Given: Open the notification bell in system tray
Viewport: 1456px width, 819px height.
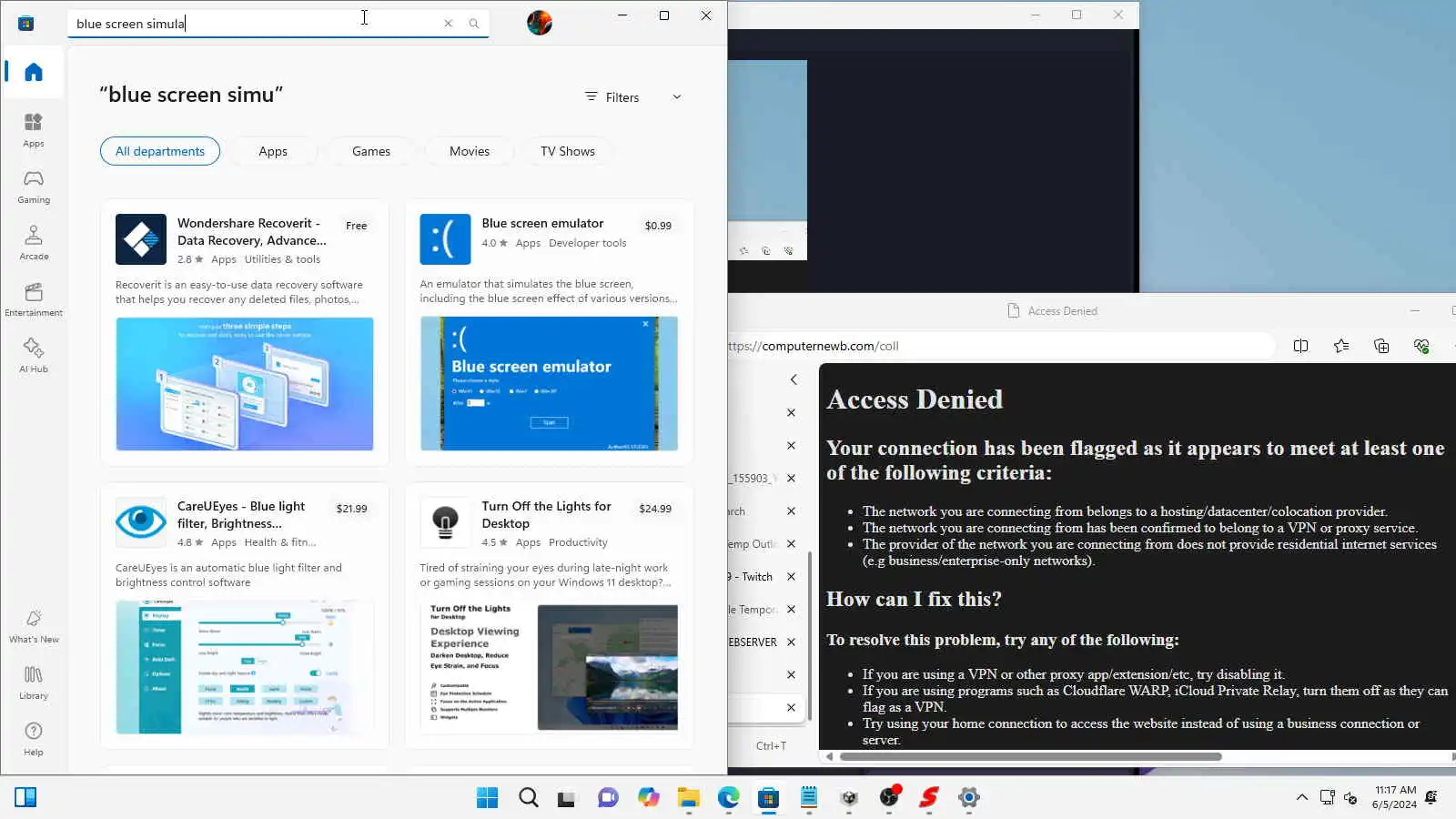Looking at the screenshot, I should click(1431, 798).
